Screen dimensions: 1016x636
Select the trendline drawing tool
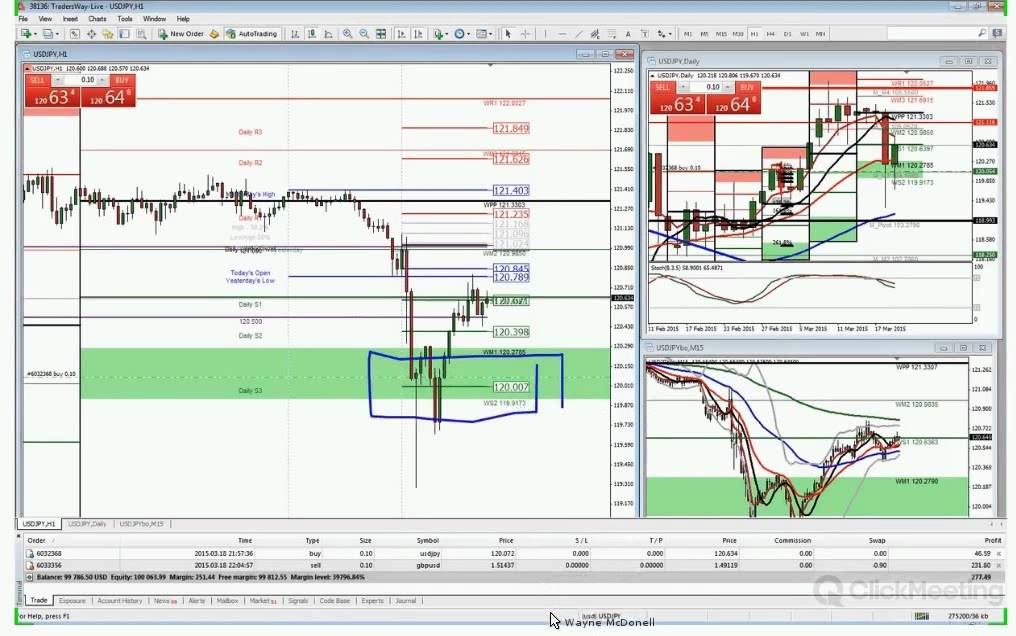click(x=578, y=34)
